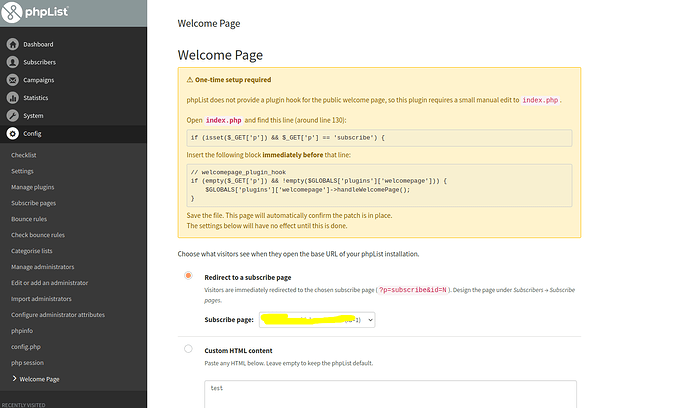Open Manage administrators page

coord(43,267)
